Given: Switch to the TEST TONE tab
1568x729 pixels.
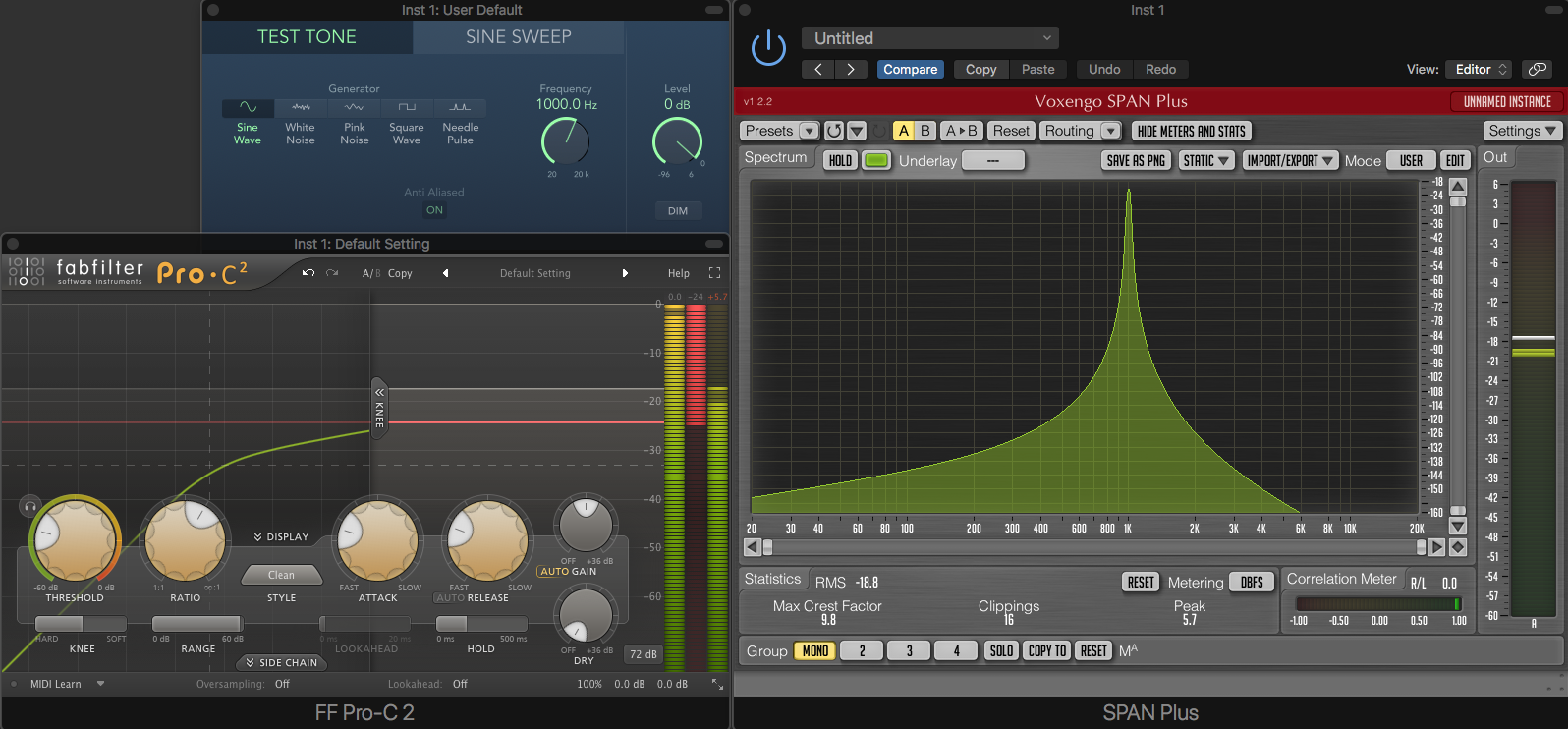Looking at the screenshot, I should (x=307, y=37).
